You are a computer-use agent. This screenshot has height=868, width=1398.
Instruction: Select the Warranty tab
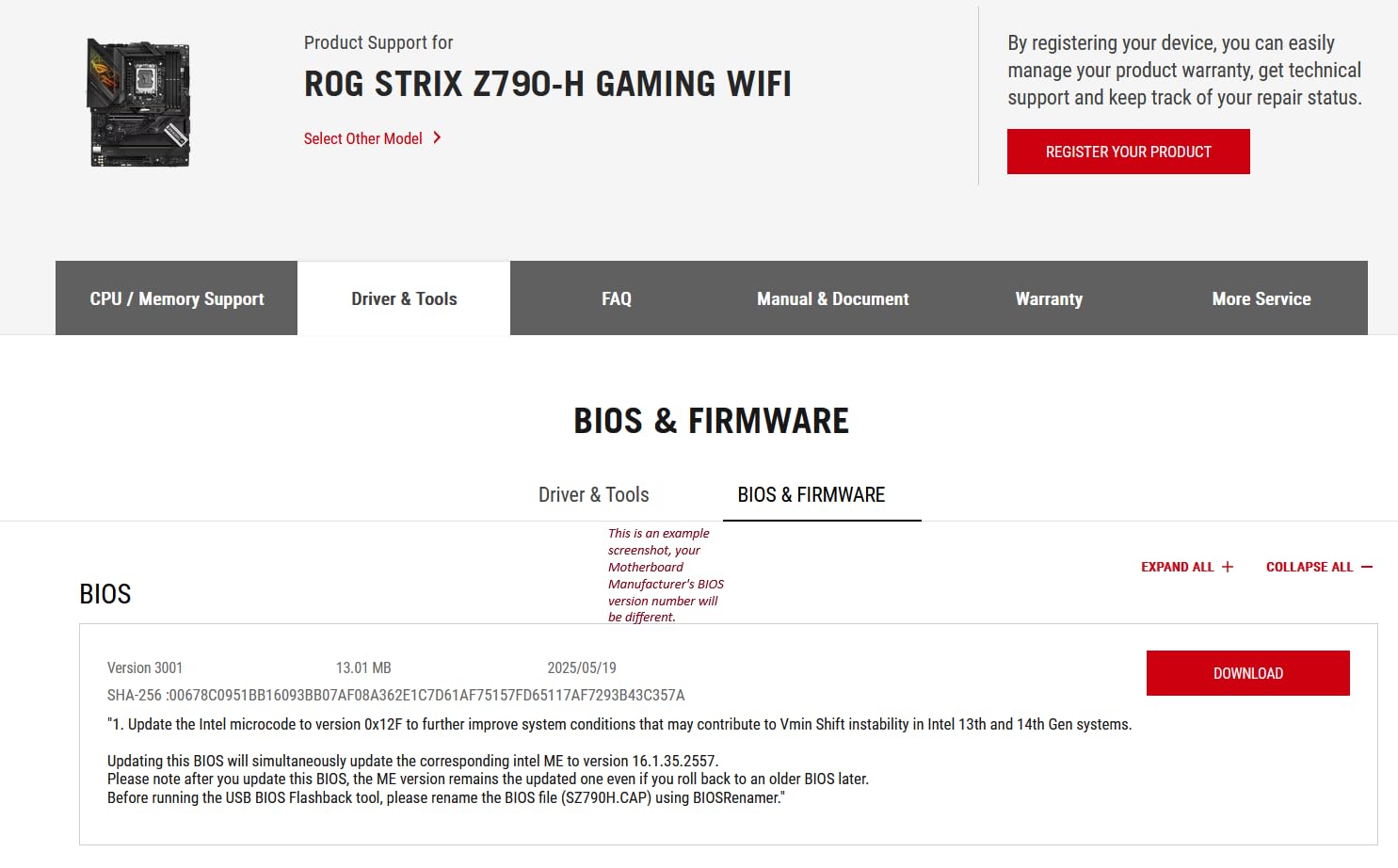pyautogui.click(x=1049, y=298)
